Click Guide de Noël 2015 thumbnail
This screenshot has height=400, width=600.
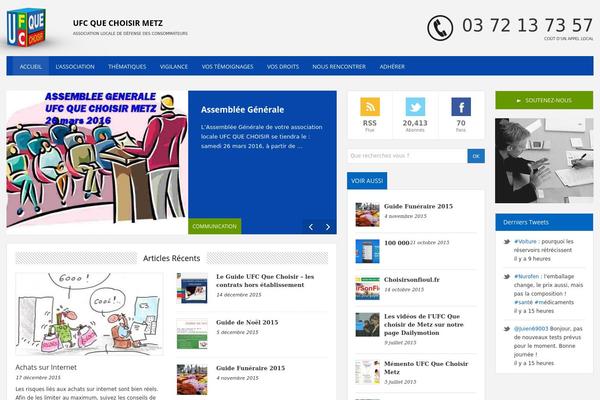tap(192, 334)
